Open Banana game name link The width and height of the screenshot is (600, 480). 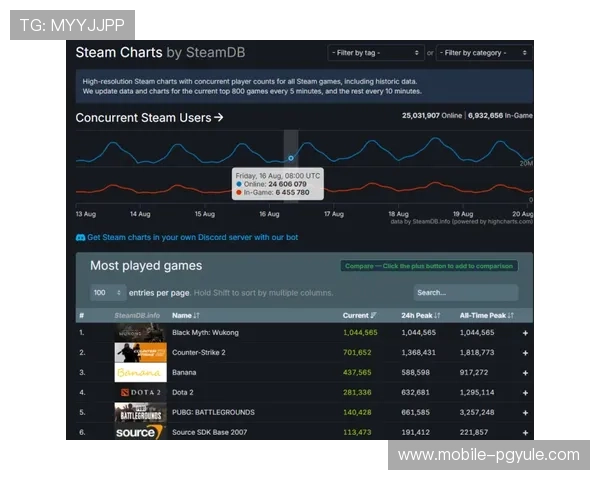[x=184, y=372]
